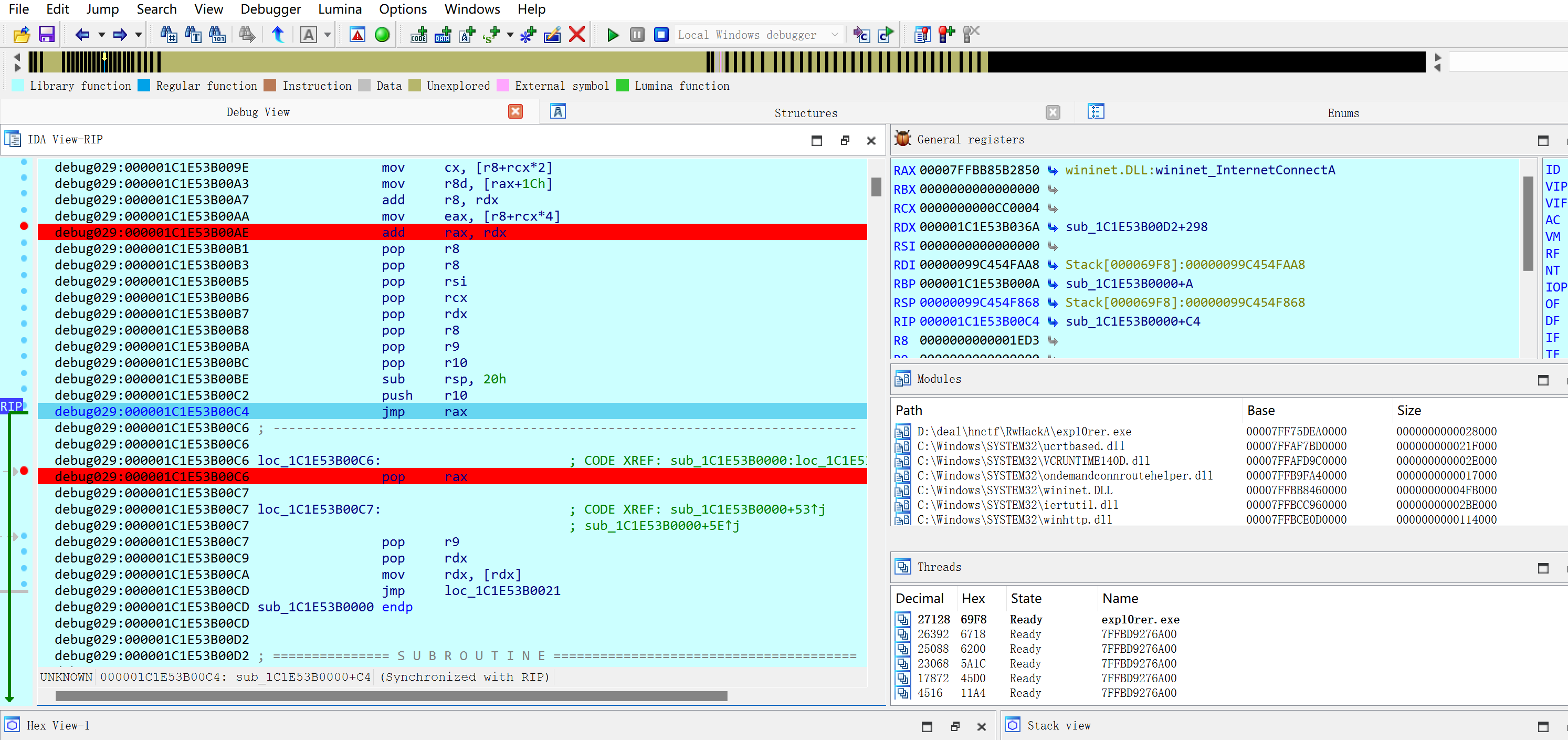Open the Windows menu

click(x=472, y=9)
